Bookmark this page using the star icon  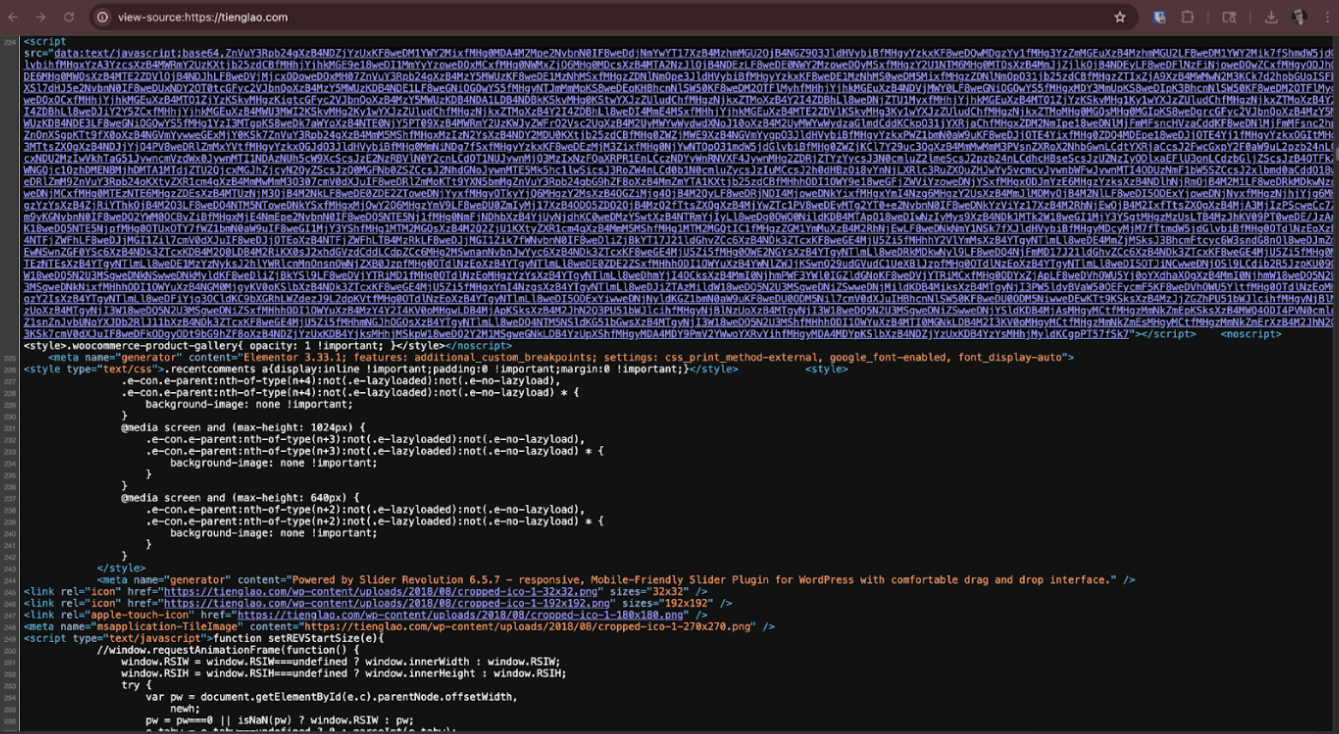1120,17
